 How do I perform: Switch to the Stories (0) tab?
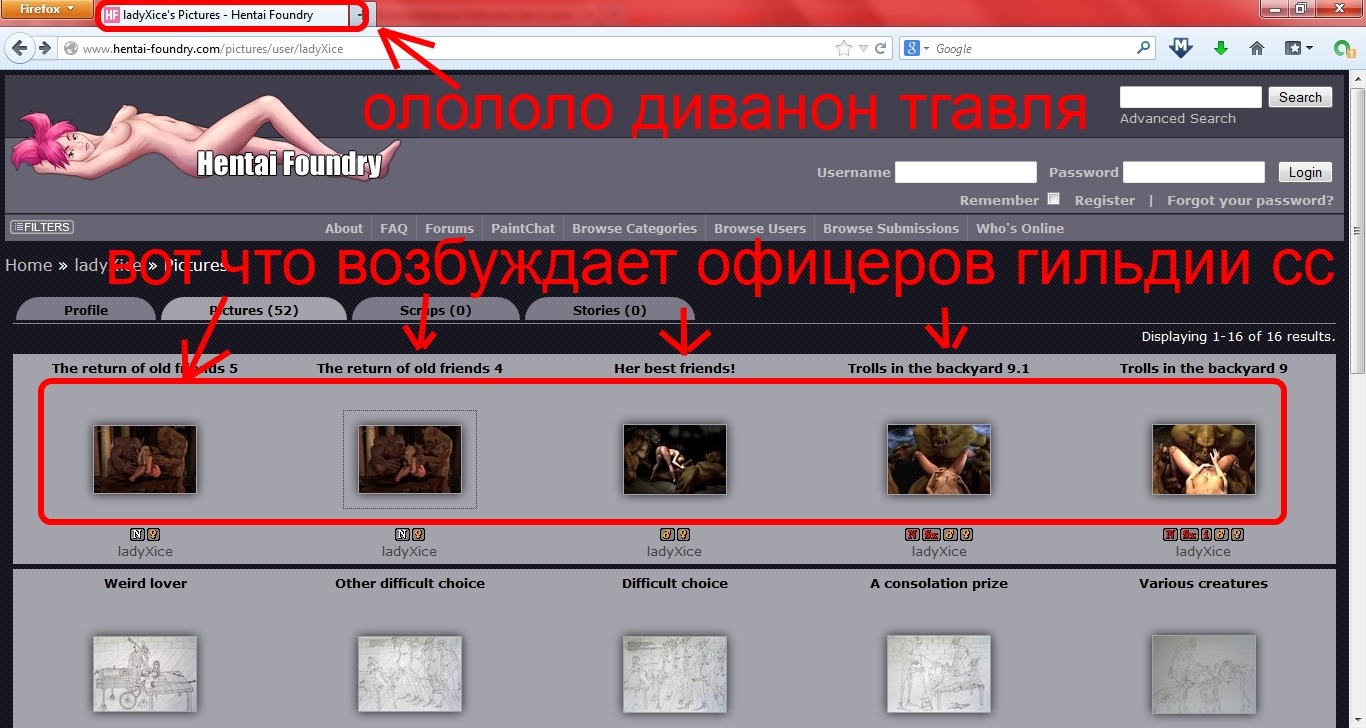tap(609, 310)
